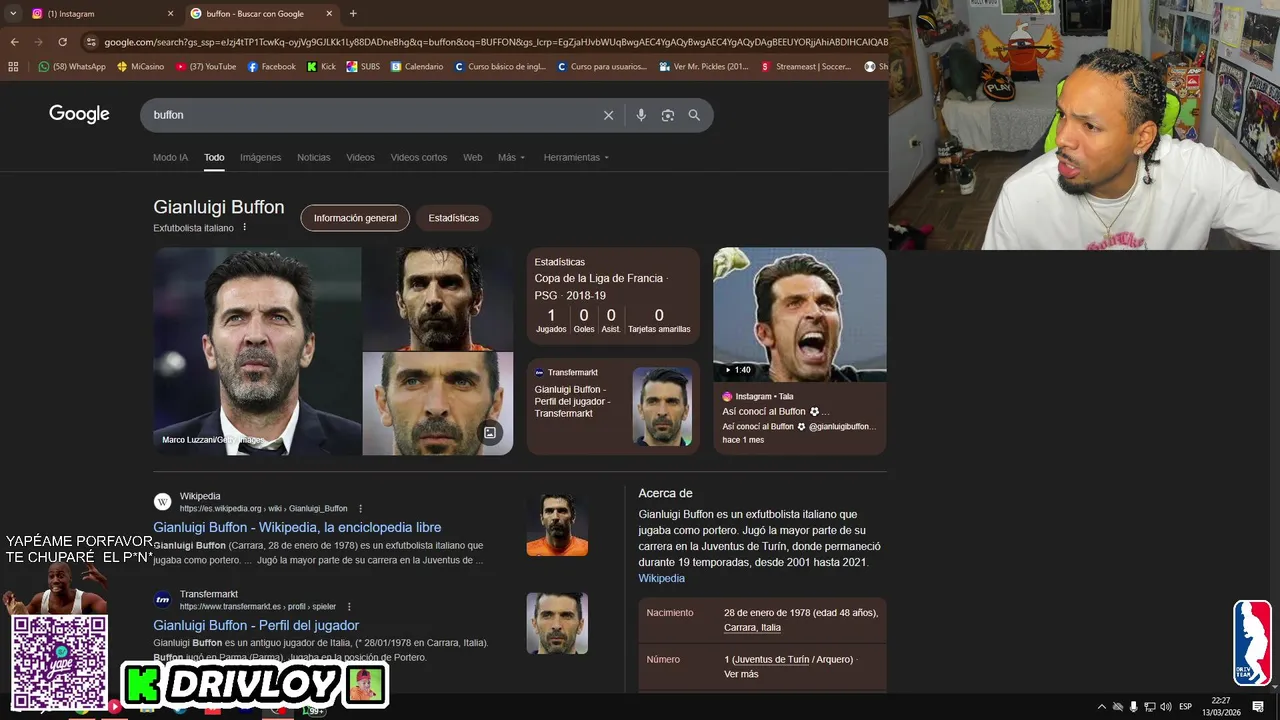Open the Calendario bookmark

coord(417,67)
